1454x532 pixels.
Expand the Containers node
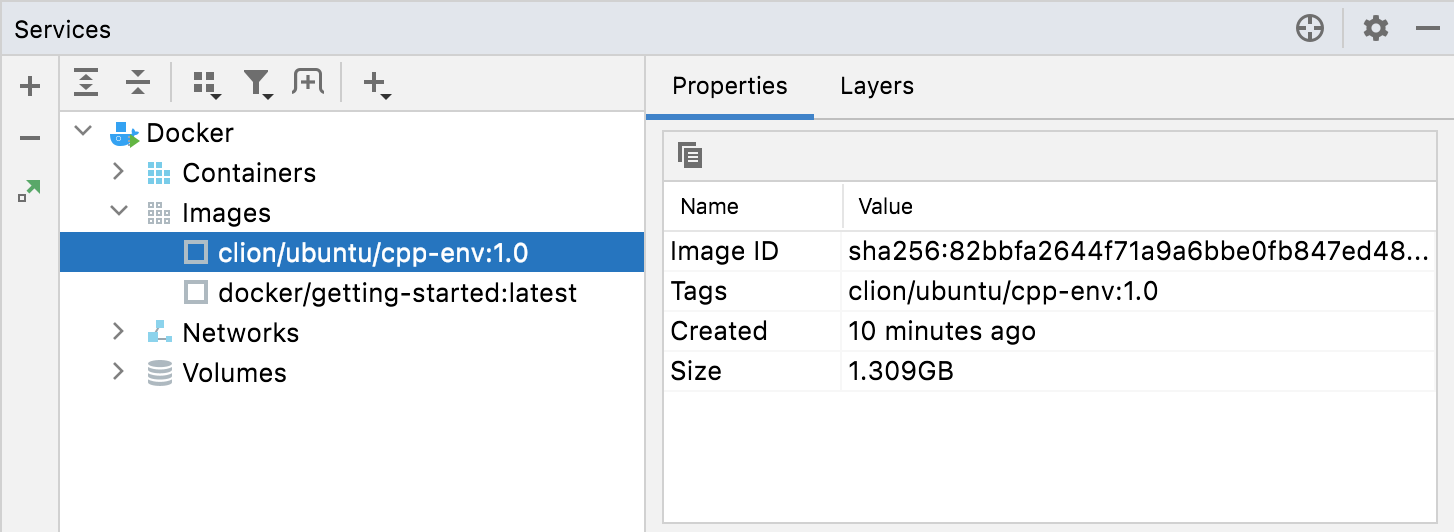pyautogui.click(x=119, y=172)
